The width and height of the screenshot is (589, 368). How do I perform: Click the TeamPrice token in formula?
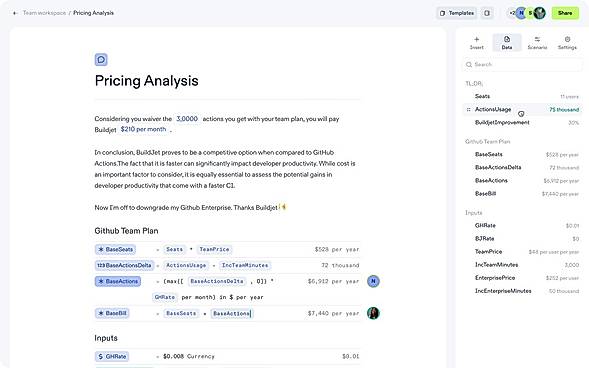tap(214, 249)
